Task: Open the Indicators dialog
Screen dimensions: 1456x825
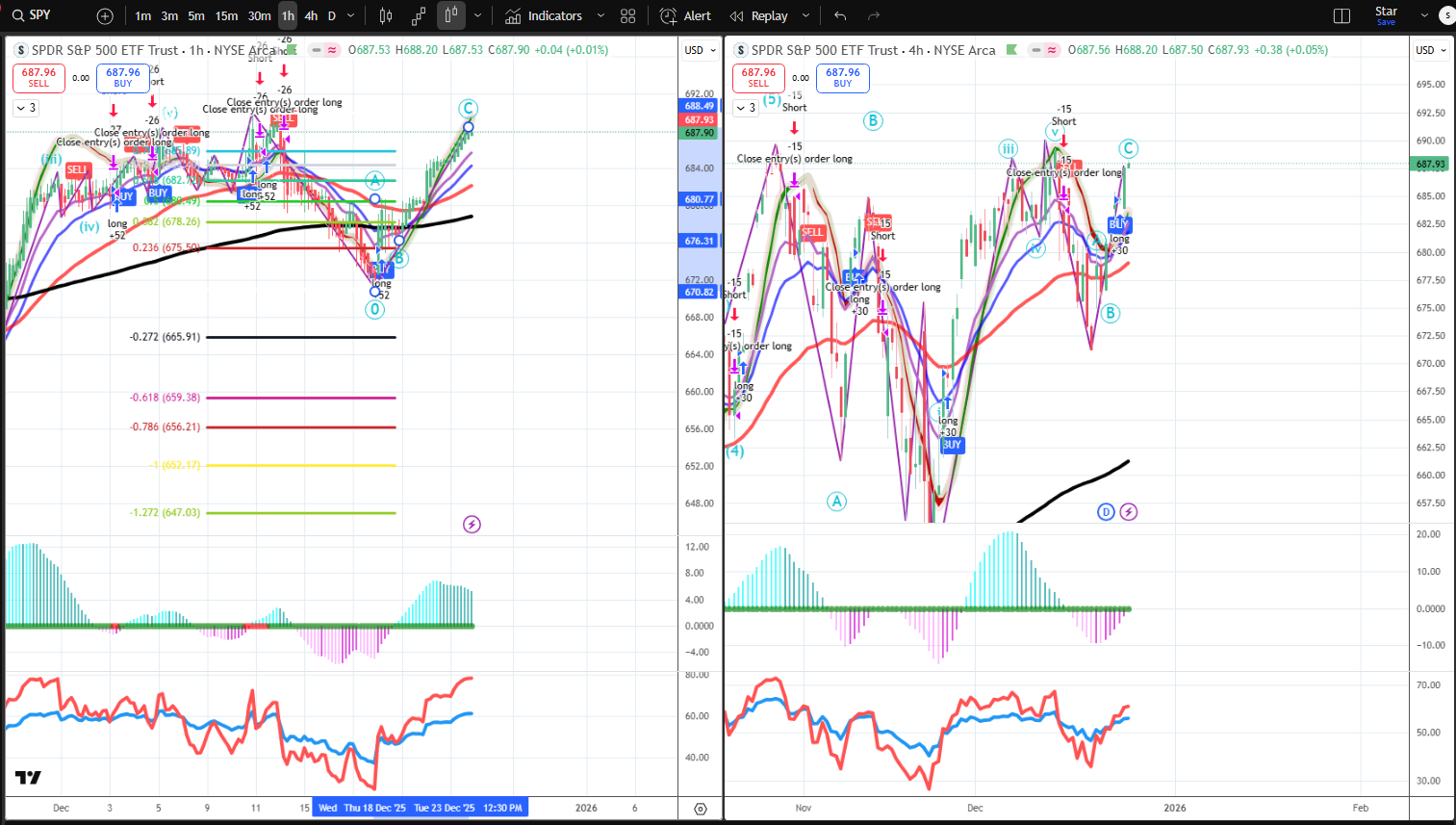Action: (544, 16)
